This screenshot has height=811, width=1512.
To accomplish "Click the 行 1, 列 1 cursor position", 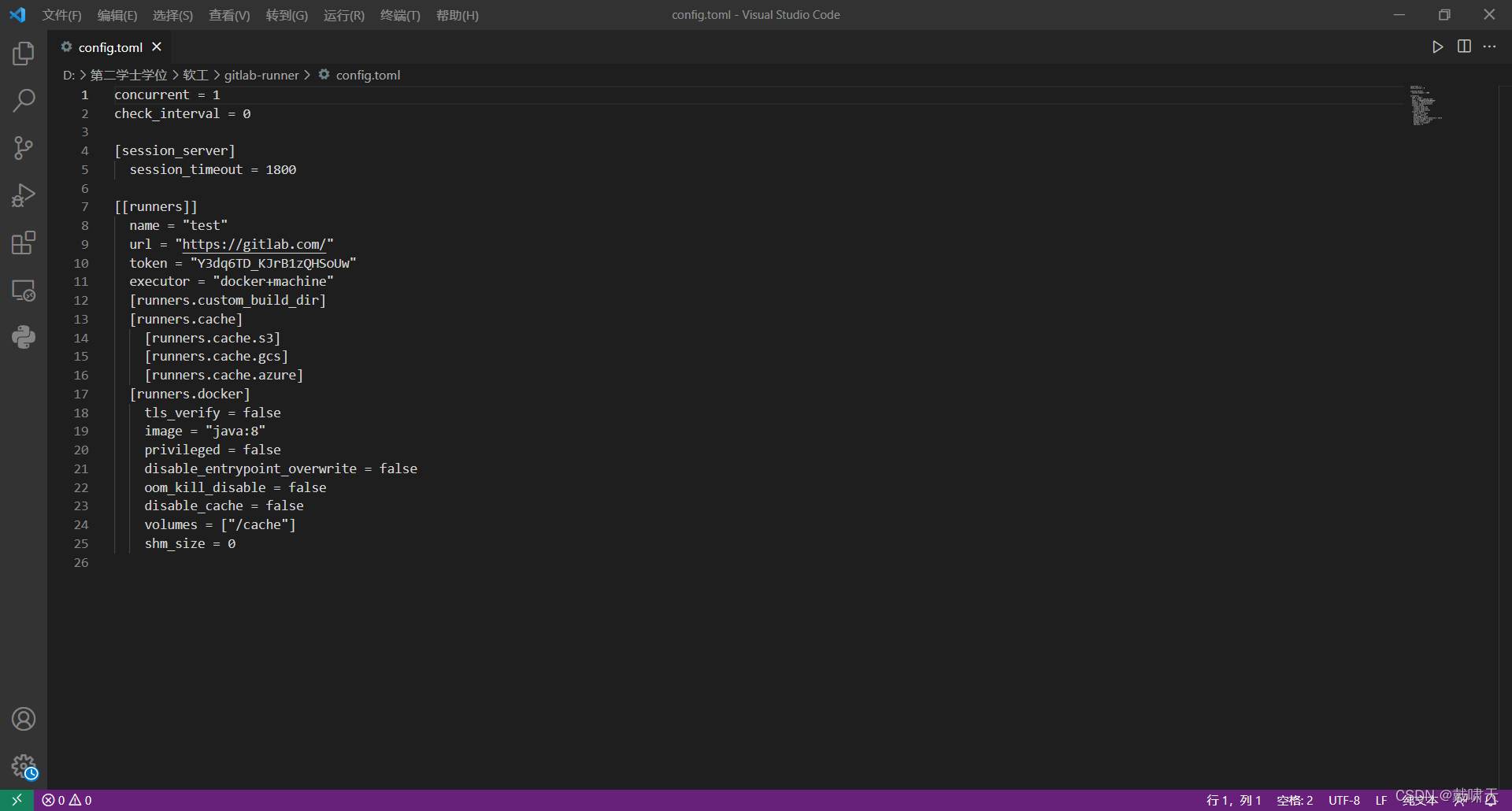I will click(x=1233, y=800).
